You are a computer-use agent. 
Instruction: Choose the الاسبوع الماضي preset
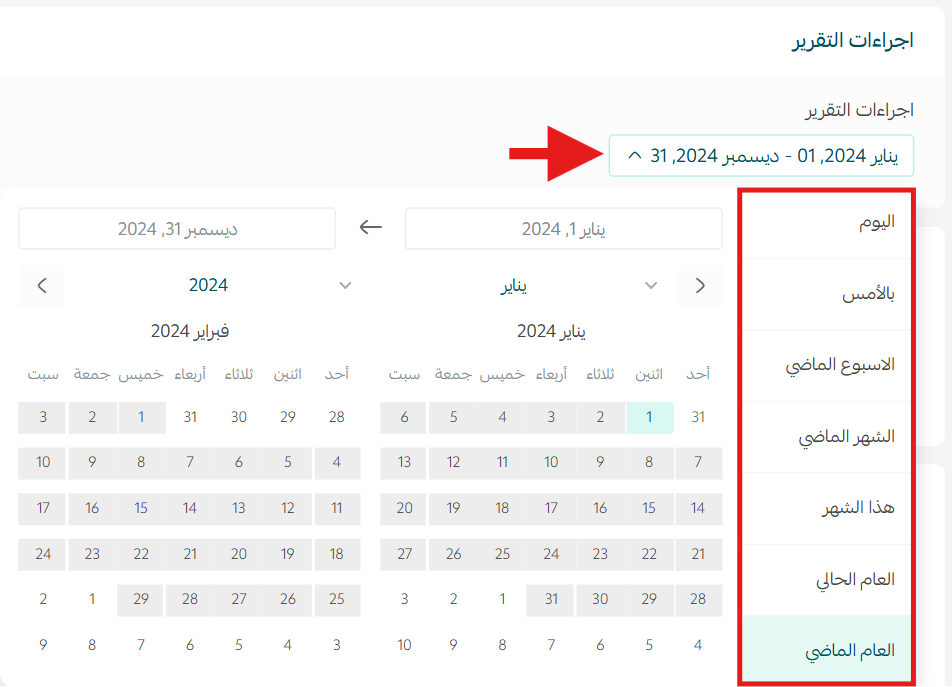point(826,365)
